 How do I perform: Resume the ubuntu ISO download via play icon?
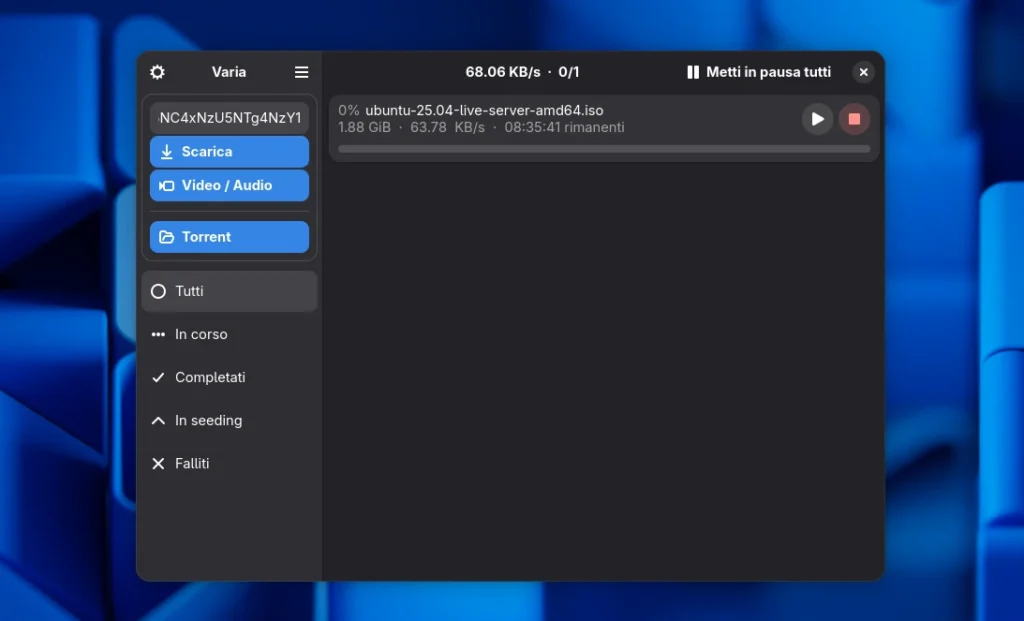(817, 118)
